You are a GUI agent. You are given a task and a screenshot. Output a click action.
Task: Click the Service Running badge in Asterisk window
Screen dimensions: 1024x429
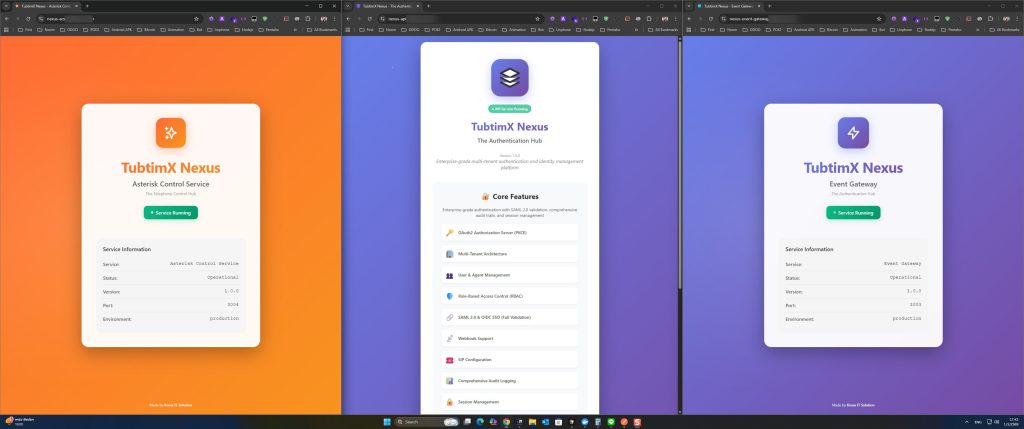170,212
